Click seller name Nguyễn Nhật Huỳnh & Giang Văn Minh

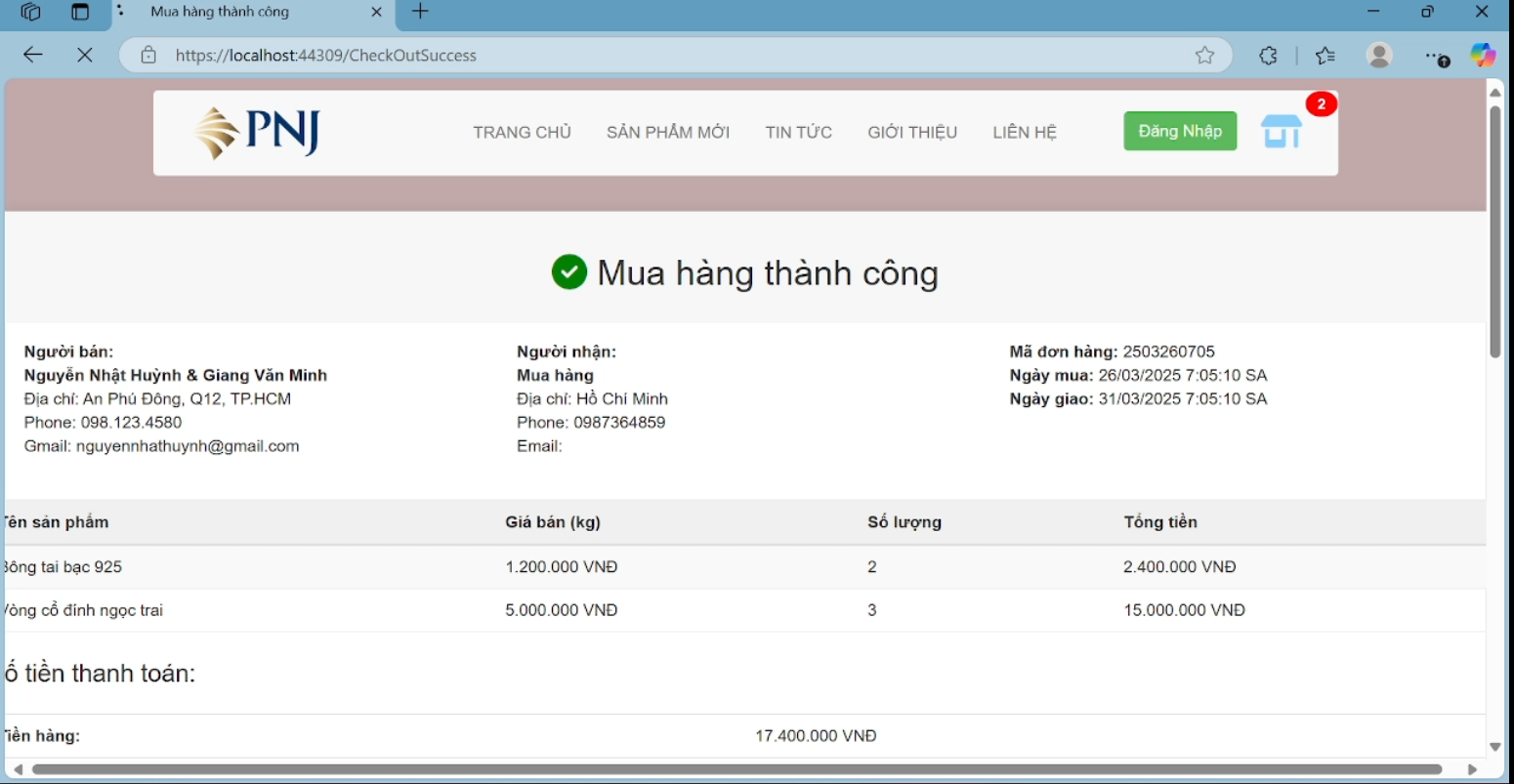(176, 376)
